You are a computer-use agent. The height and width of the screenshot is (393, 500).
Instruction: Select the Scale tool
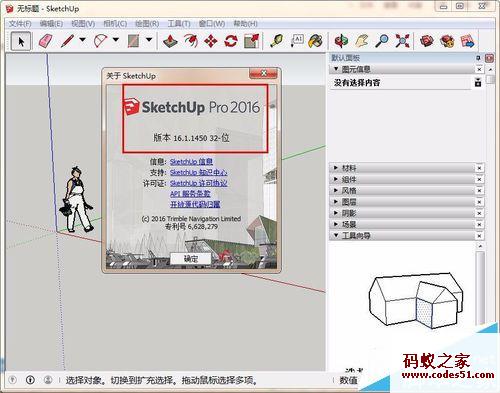point(251,41)
